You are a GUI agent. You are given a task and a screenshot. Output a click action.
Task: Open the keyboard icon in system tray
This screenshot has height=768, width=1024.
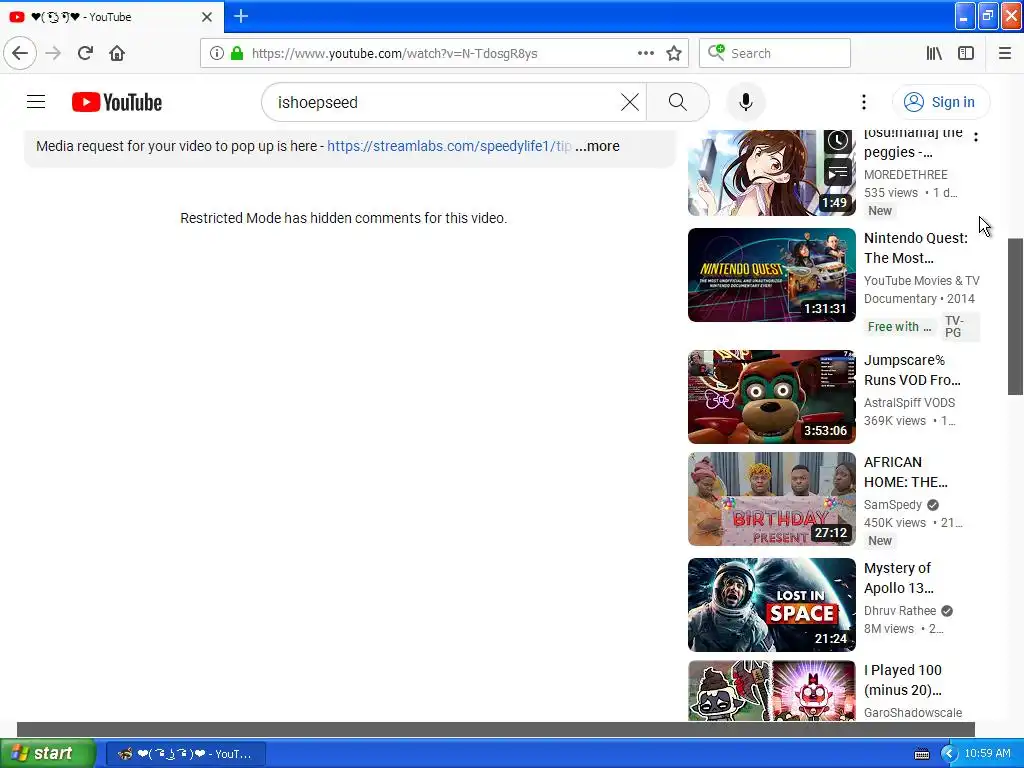922,754
